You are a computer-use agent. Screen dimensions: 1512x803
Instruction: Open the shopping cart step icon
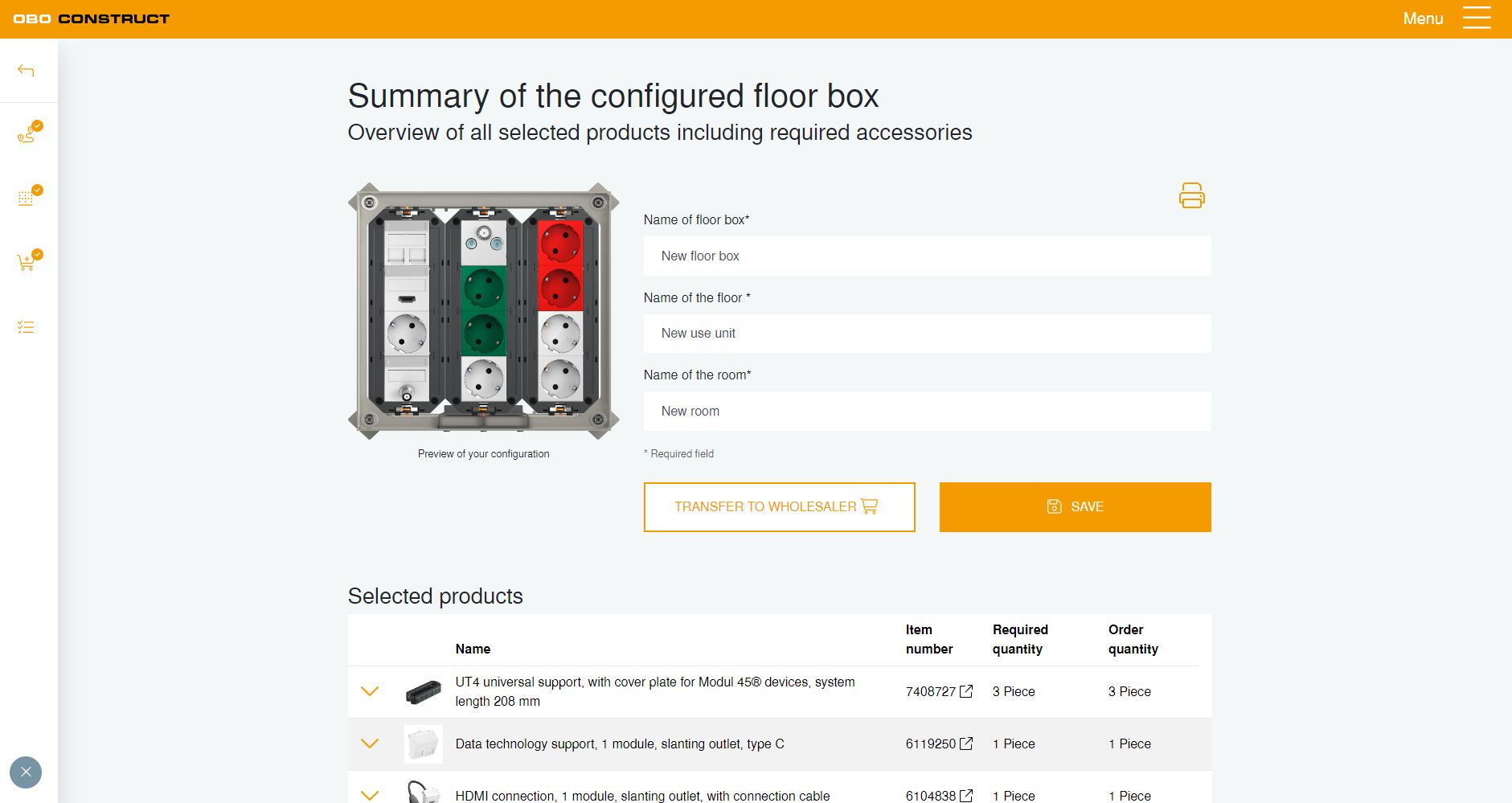pos(27,262)
